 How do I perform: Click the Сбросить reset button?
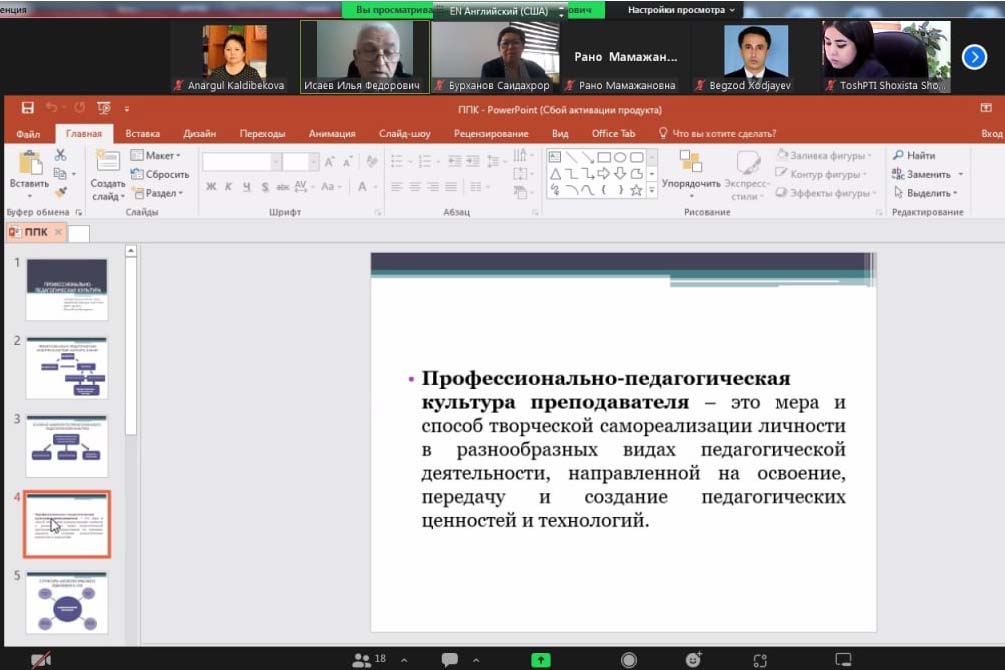click(159, 174)
